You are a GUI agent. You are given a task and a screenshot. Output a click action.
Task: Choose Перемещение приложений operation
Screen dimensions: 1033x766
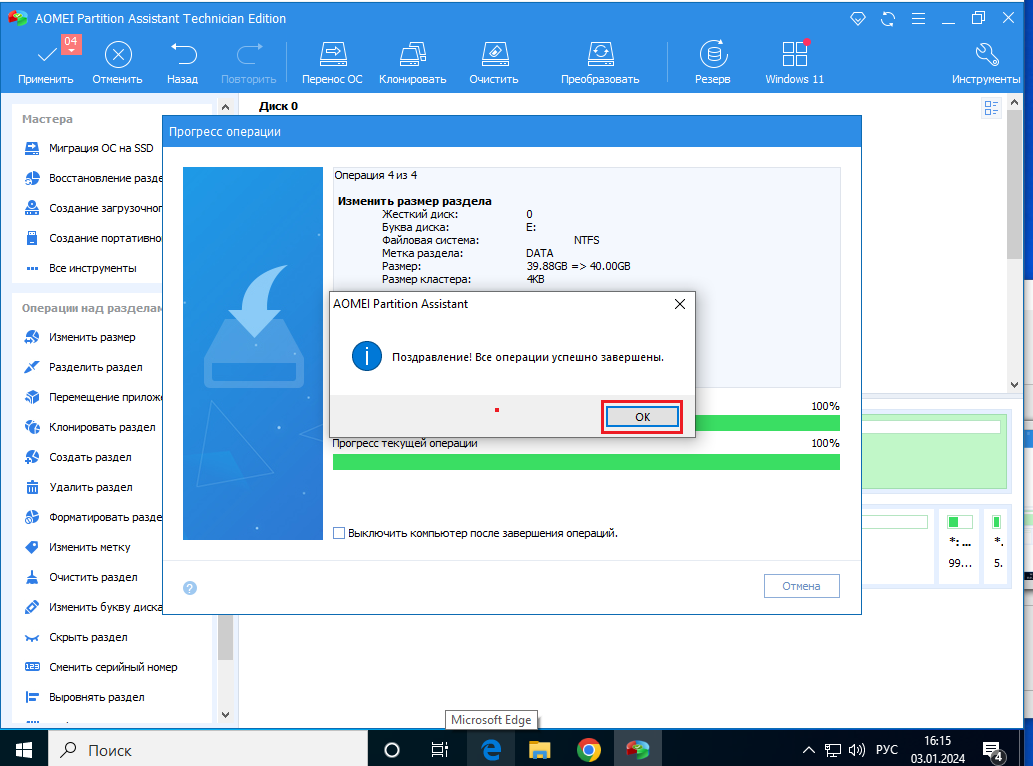pos(92,397)
